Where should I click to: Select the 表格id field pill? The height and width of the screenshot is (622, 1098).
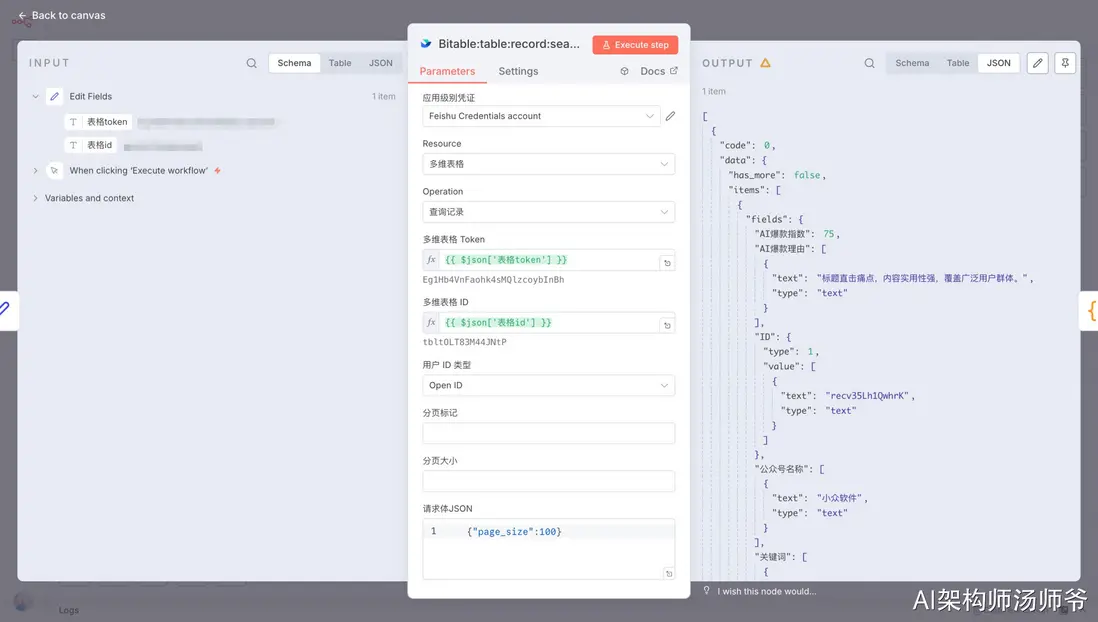(91, 145)
